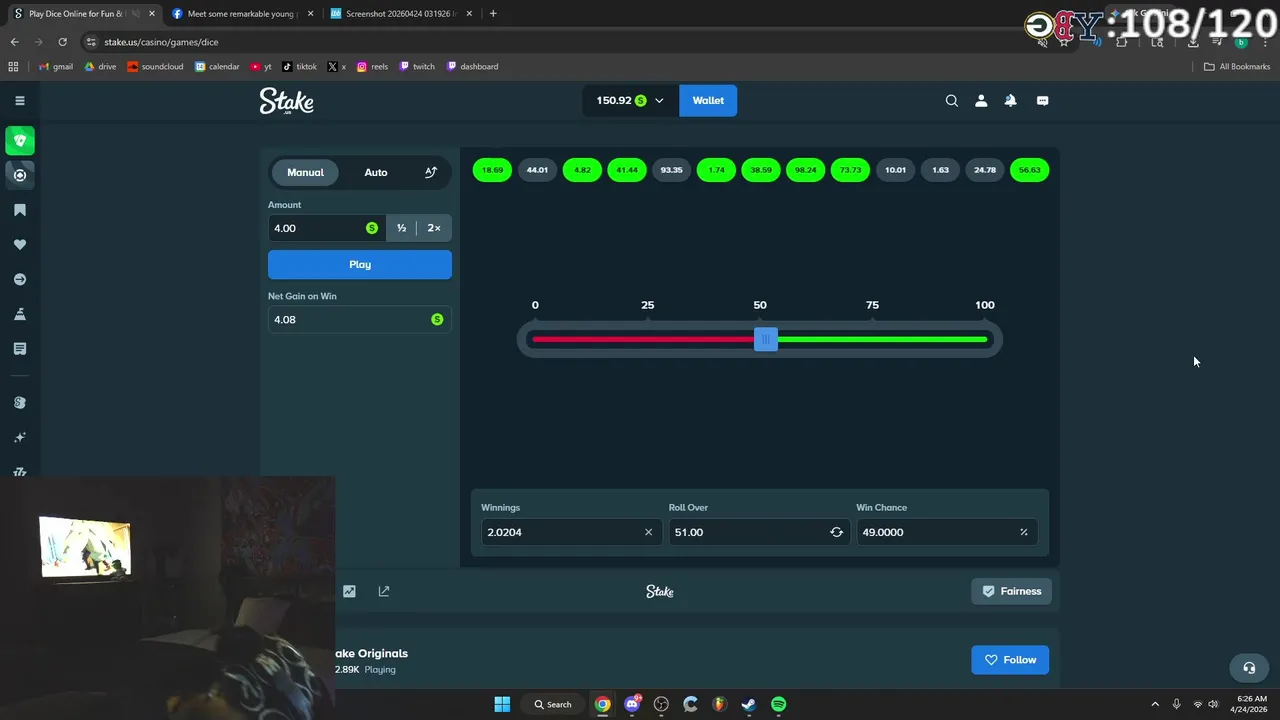Double the bet amount with 2×
The image size is (1280, 720).
pyautogui.click(x=434, y=228)
